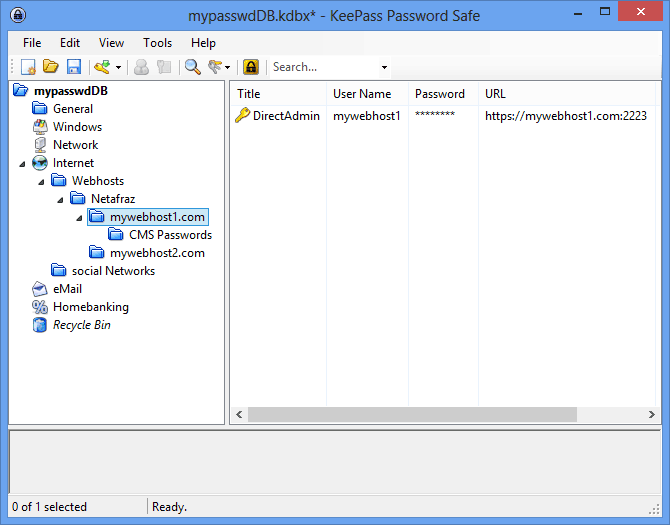Image resolution: width=670 pixels, height=525 pixels.
Task: Click the Add Entry key icon
Action: coord(103,67)
